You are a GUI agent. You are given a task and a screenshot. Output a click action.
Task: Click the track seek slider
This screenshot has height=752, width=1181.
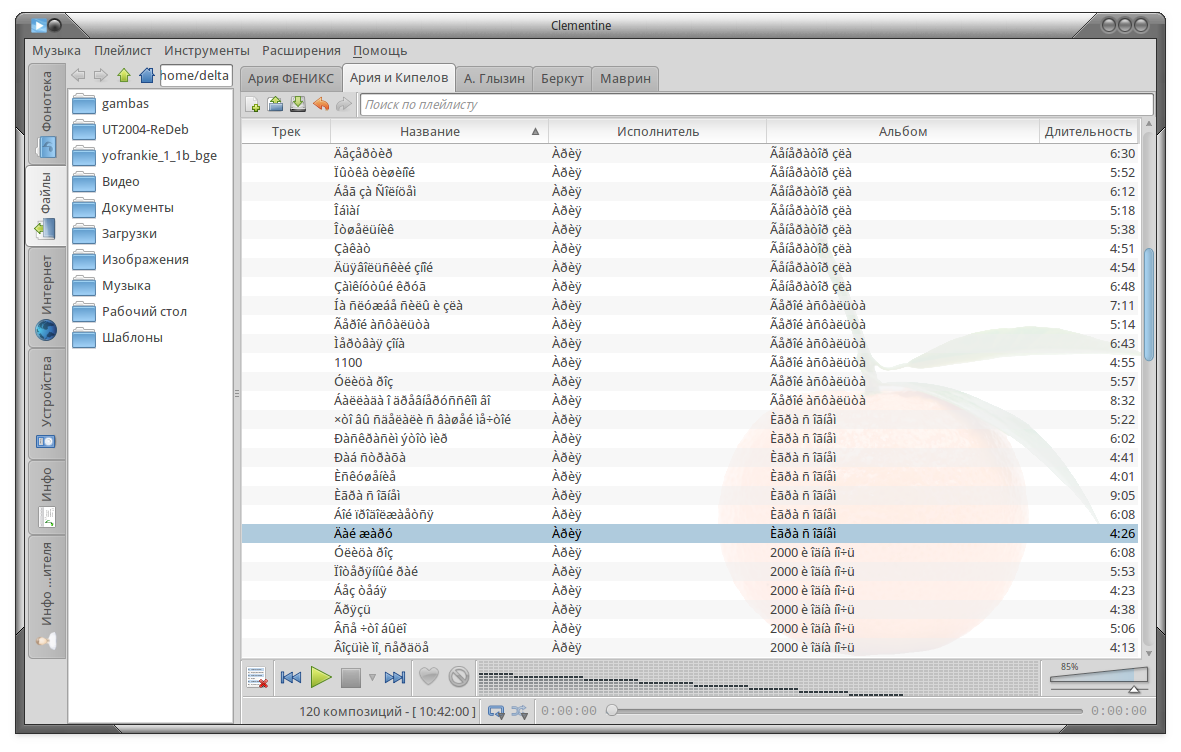(x=844, y=711)
